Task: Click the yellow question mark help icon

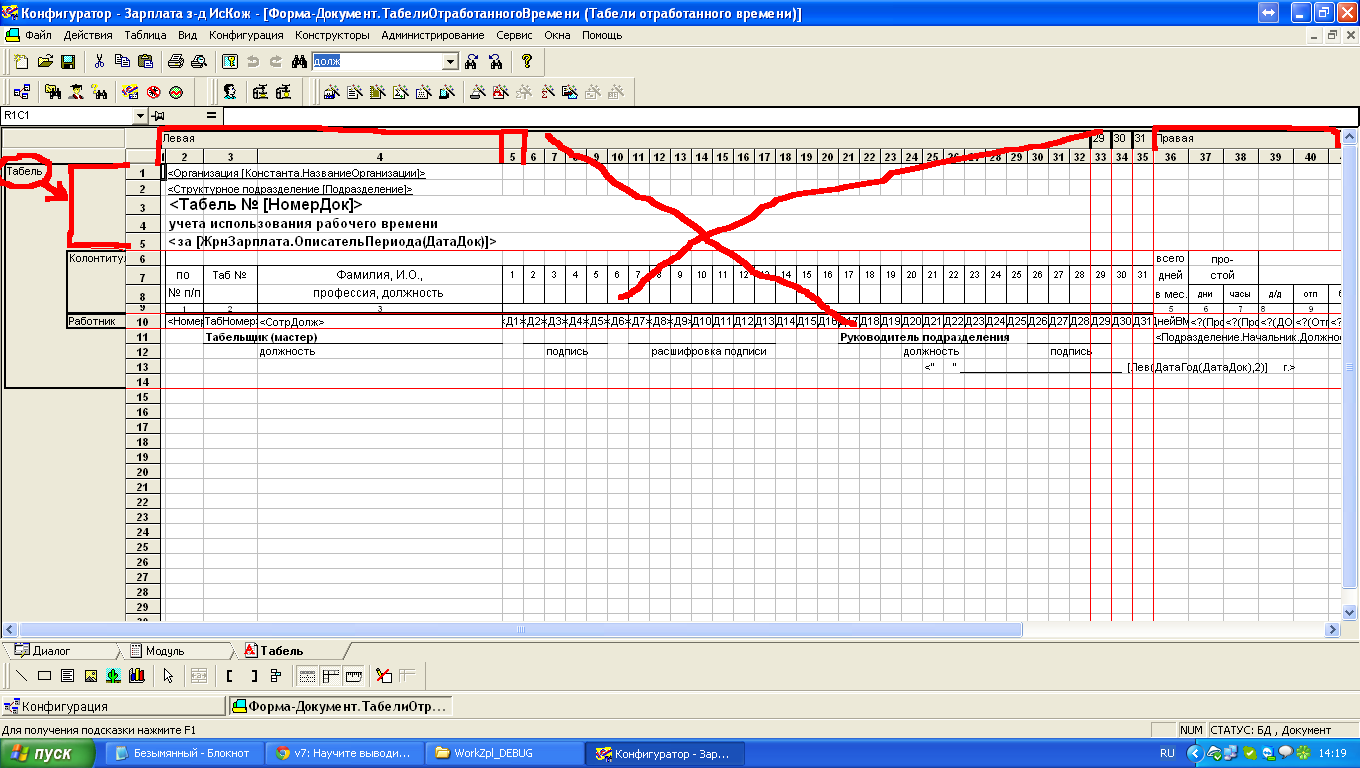Action: 527,61
